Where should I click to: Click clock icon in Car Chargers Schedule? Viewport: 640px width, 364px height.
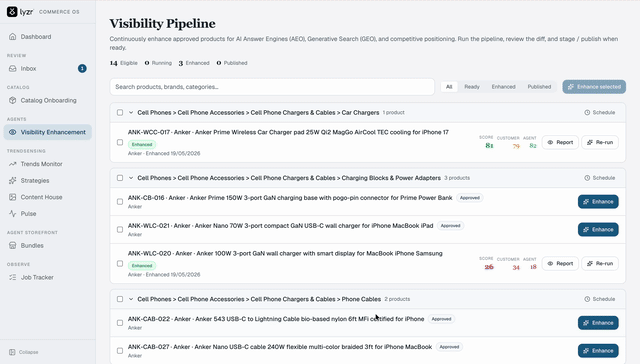click(x=587, y=113)
